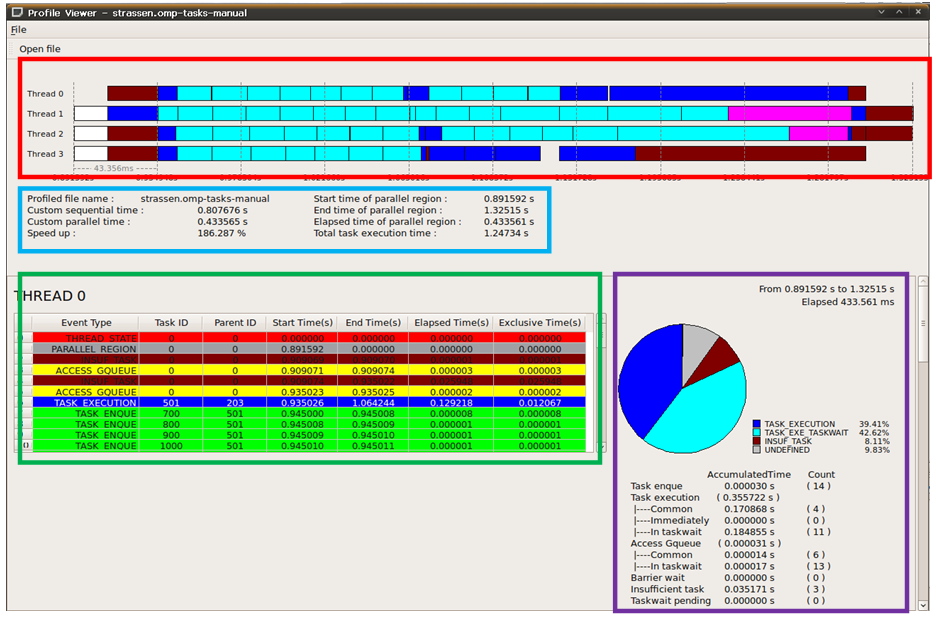936x619 pixels.
Task: Click the white starting block on Thread 1
Action: [x=91, y=114]
